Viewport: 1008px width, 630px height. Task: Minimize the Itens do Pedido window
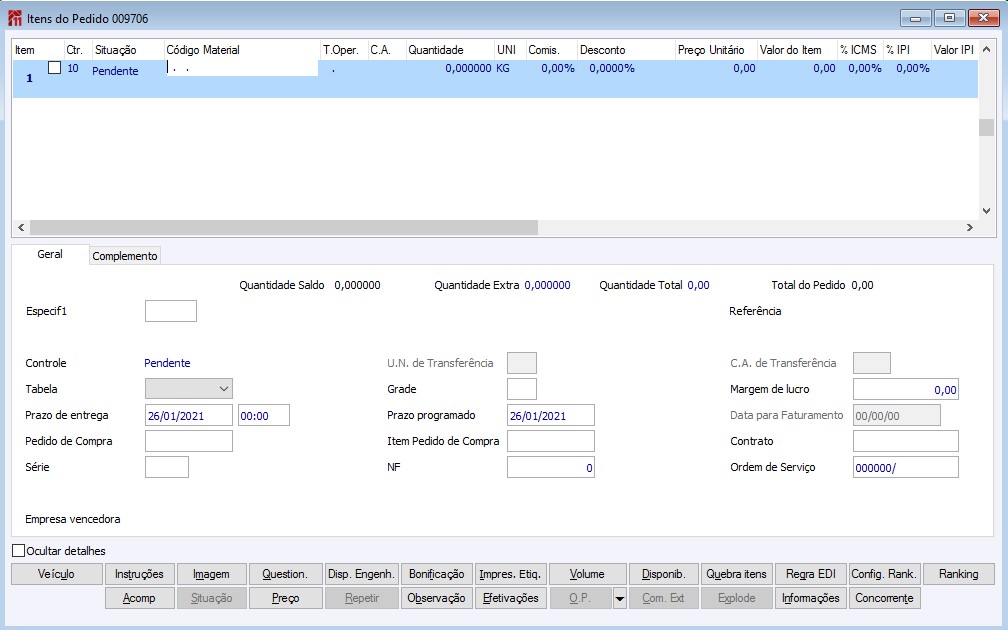click(915, 18)
